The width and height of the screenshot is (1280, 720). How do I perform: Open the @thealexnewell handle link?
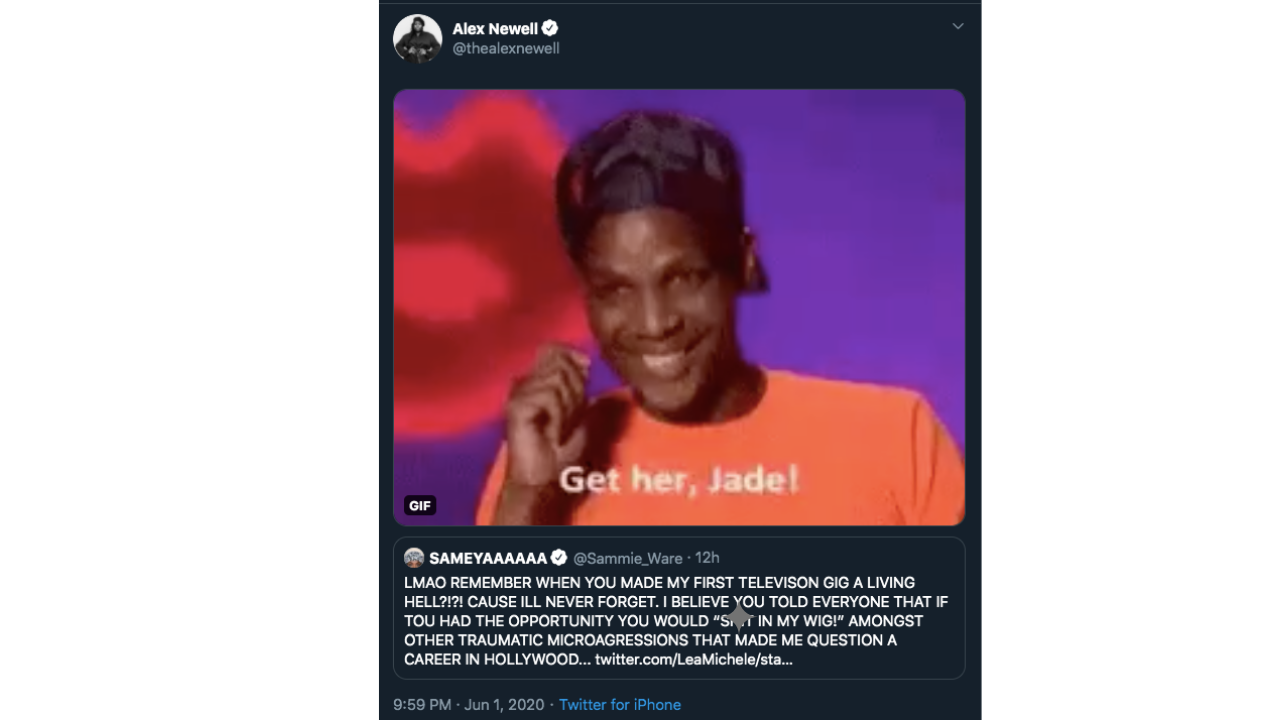pyautogui.click(x=505, y=48)
